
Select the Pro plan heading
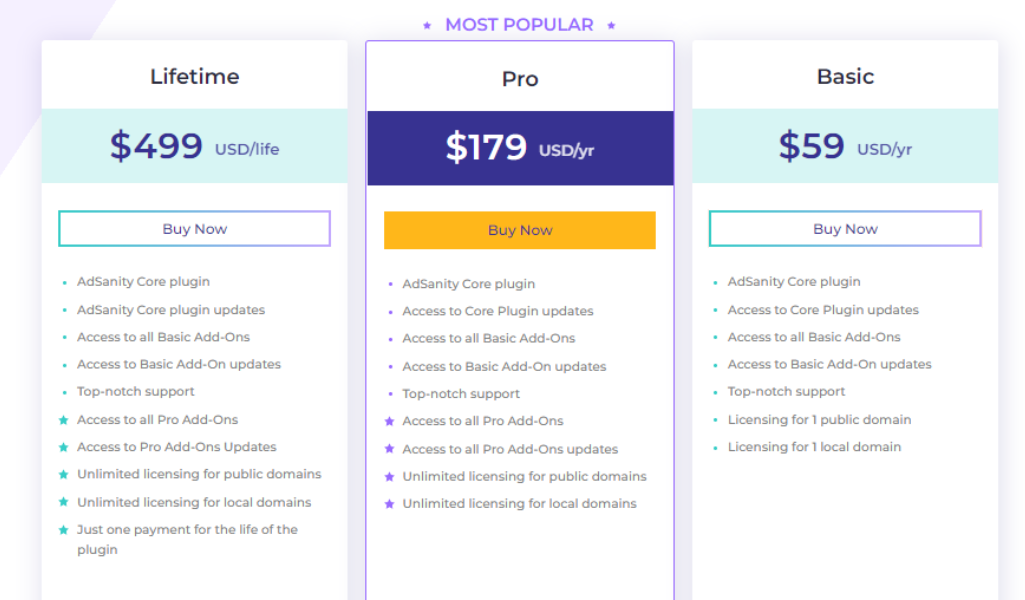520,79
